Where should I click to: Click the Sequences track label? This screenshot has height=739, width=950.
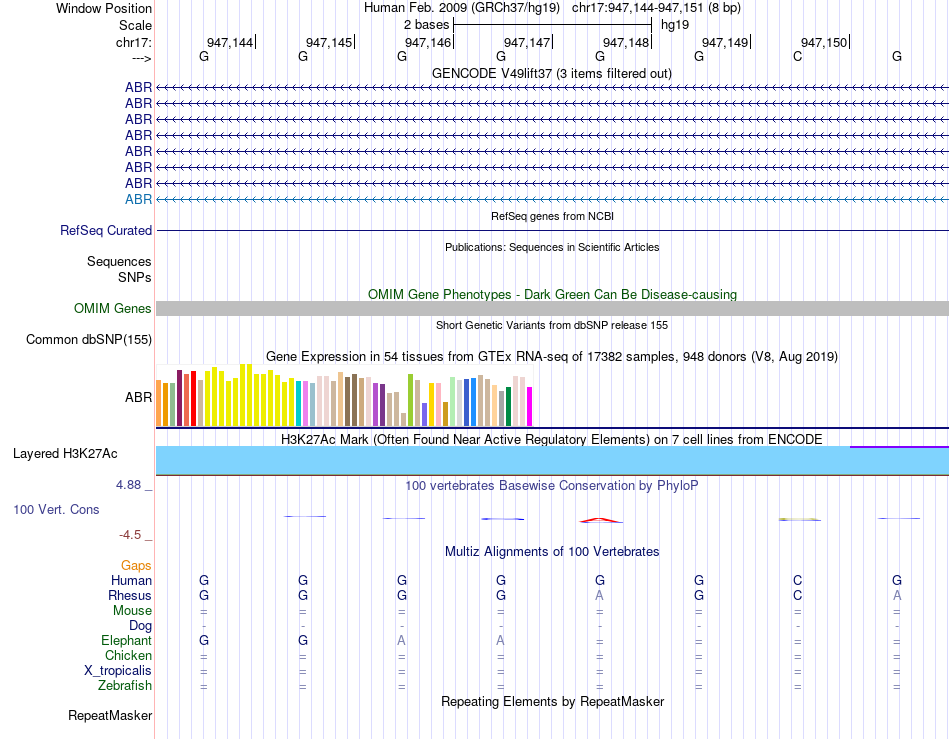pos(119,261)
